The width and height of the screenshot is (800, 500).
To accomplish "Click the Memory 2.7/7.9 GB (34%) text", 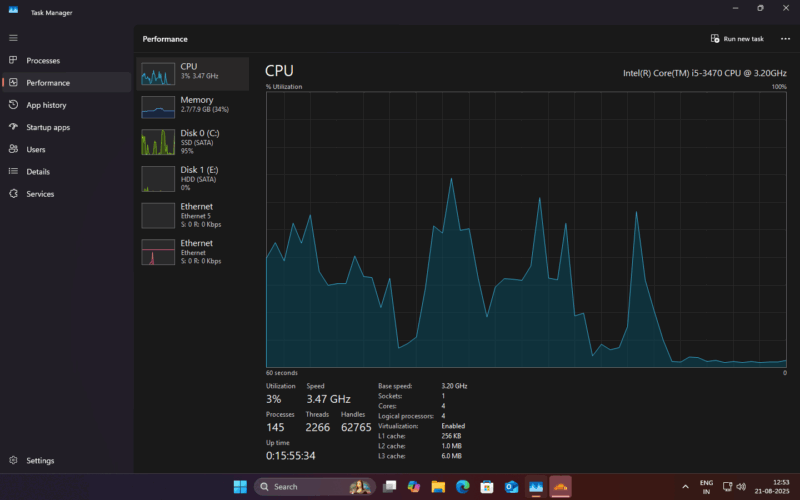I will 205,109.
